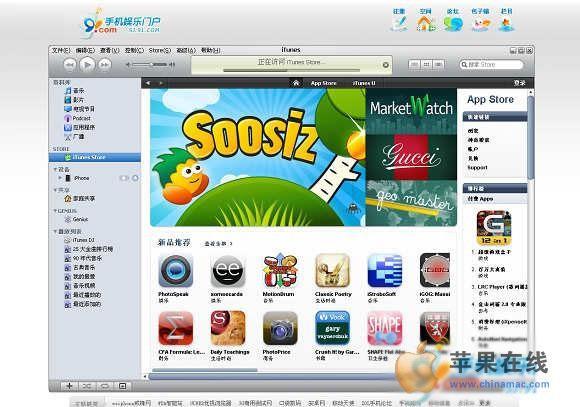Select 电视节目 (TV Shows) in the sidebar
This screenshot has height=407, width=580.
click(x=80, y=109)
